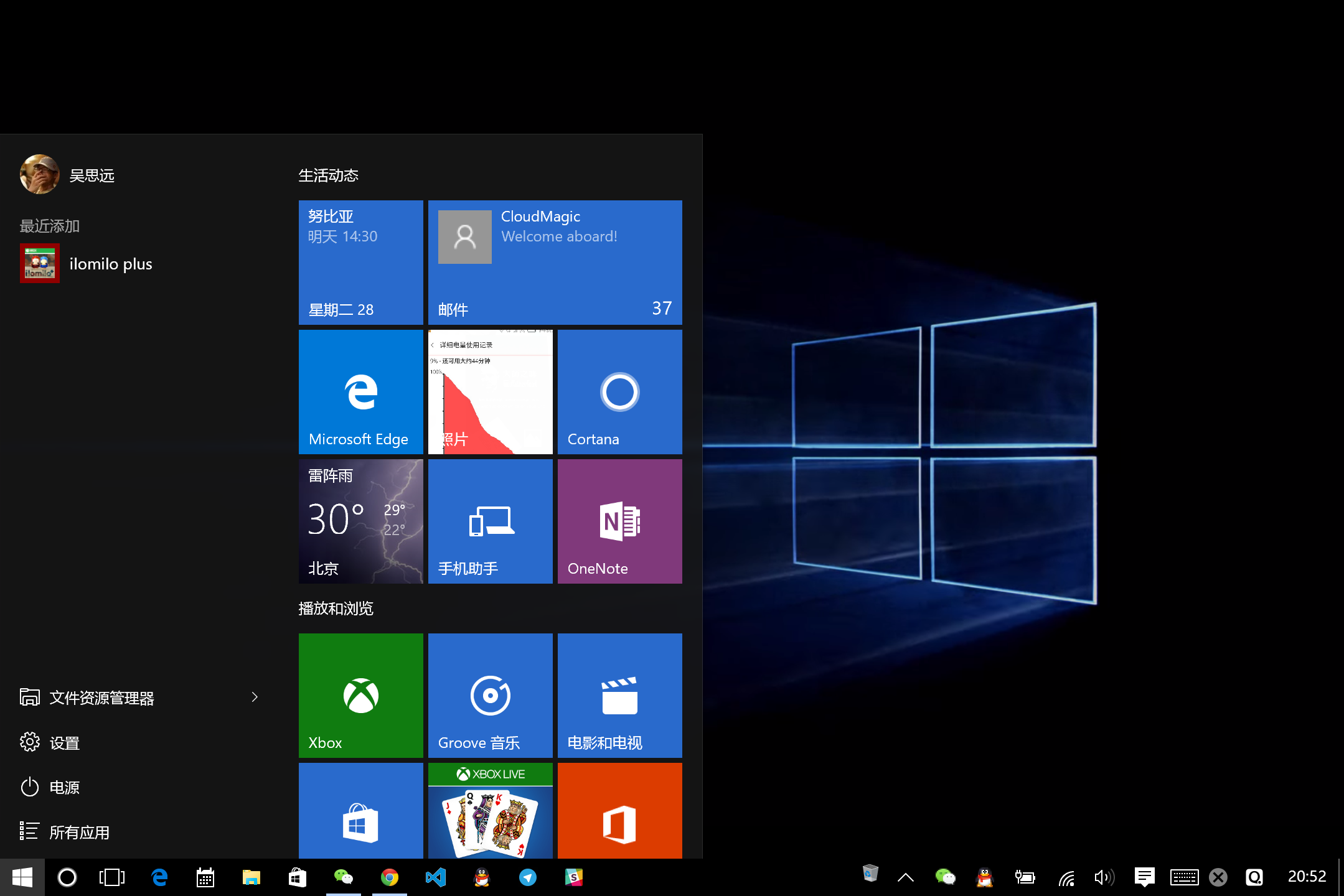This screenshot has height=896, width=1344.
Task: Open the 电影和电视 tile
Action: (x=619, y=695)
